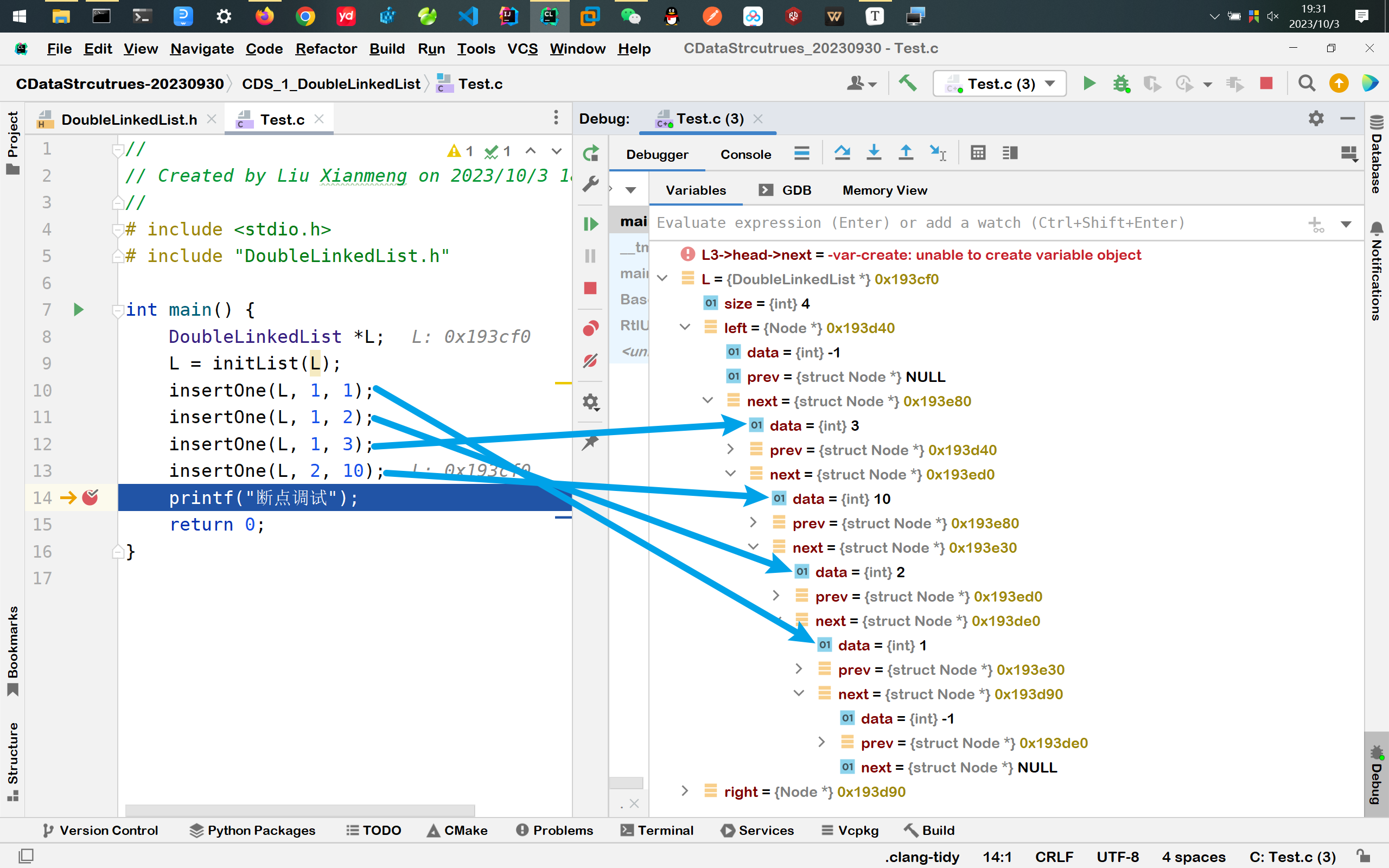Stop debug session in the Debug sidebar

pos(591,288)
